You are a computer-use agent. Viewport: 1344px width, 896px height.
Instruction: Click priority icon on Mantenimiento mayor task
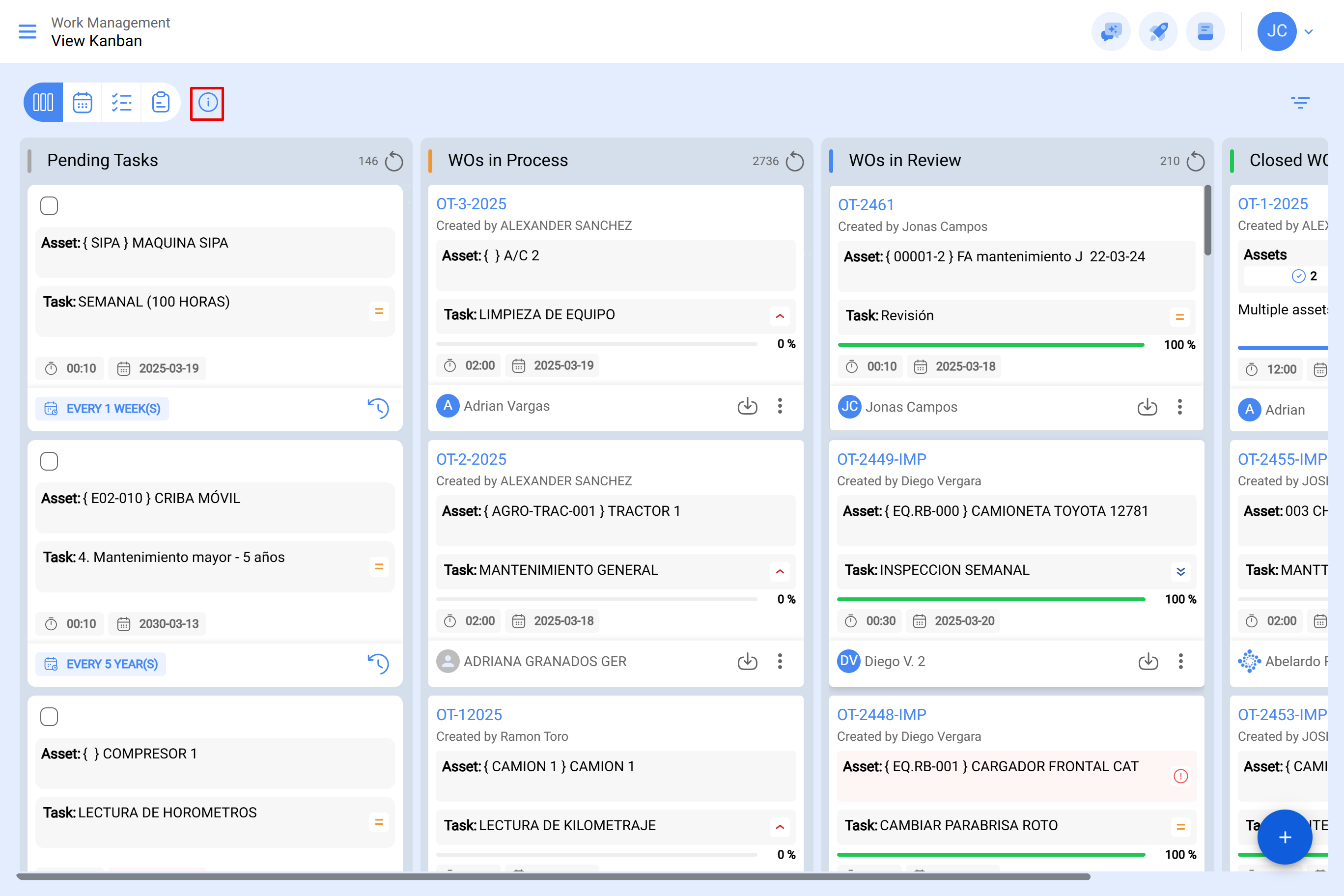[x=378, y=567]
